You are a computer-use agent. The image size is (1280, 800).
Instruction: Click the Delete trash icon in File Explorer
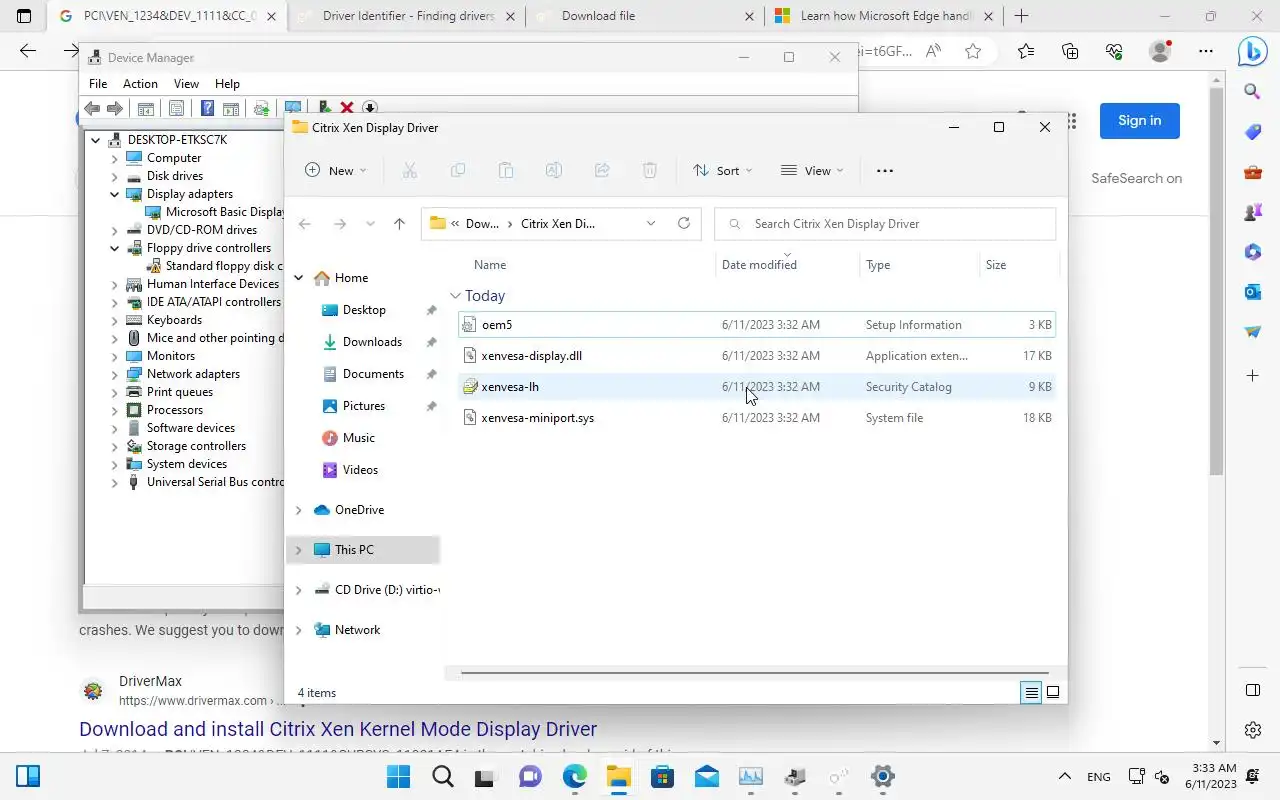(x=649, y=171)
